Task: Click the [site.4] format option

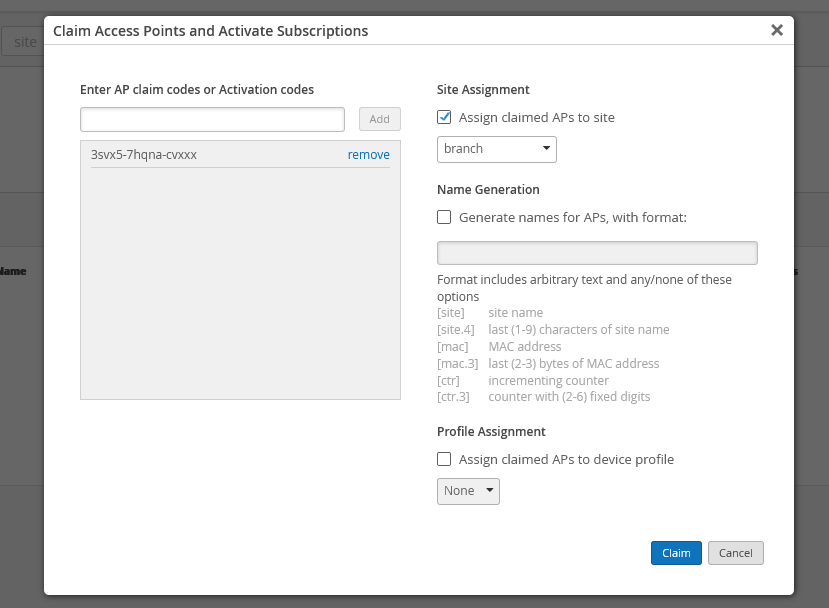Action: pos(455,330)
